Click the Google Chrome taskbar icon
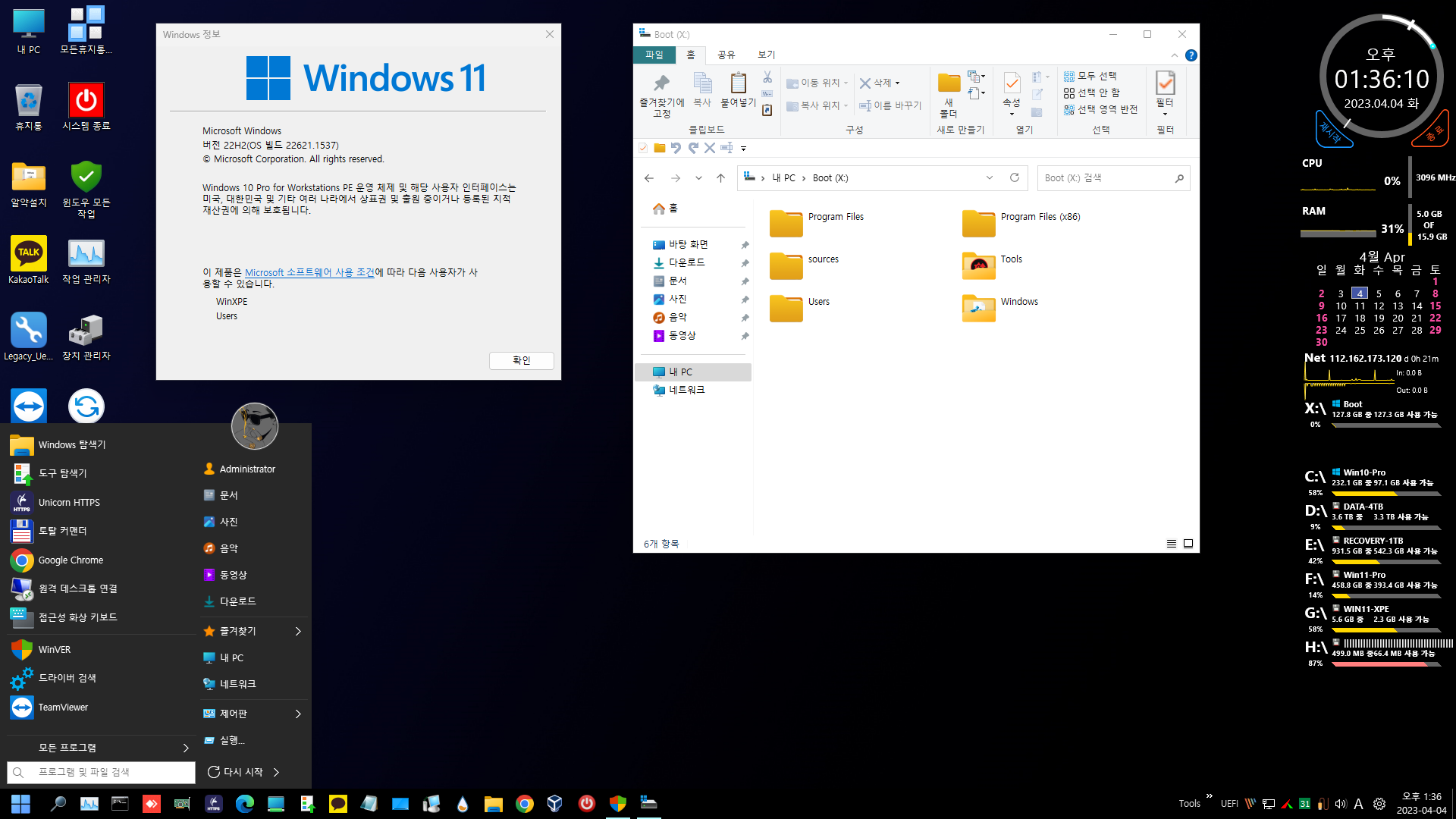Image resolution: width=1456 pixels, height=819 pixels. click(525, 804)
